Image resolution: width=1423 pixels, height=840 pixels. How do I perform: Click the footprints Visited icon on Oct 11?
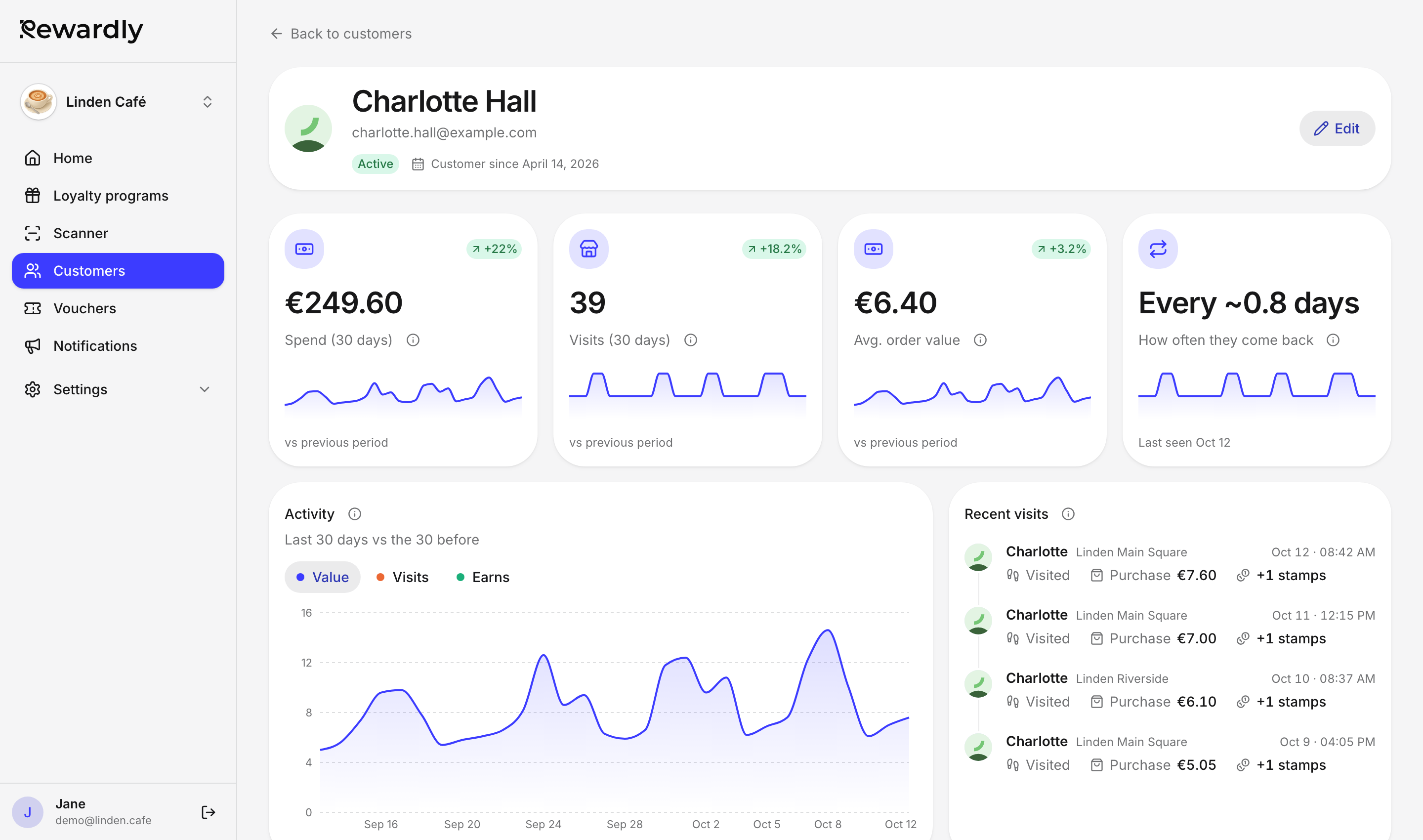click(1013, 639)
